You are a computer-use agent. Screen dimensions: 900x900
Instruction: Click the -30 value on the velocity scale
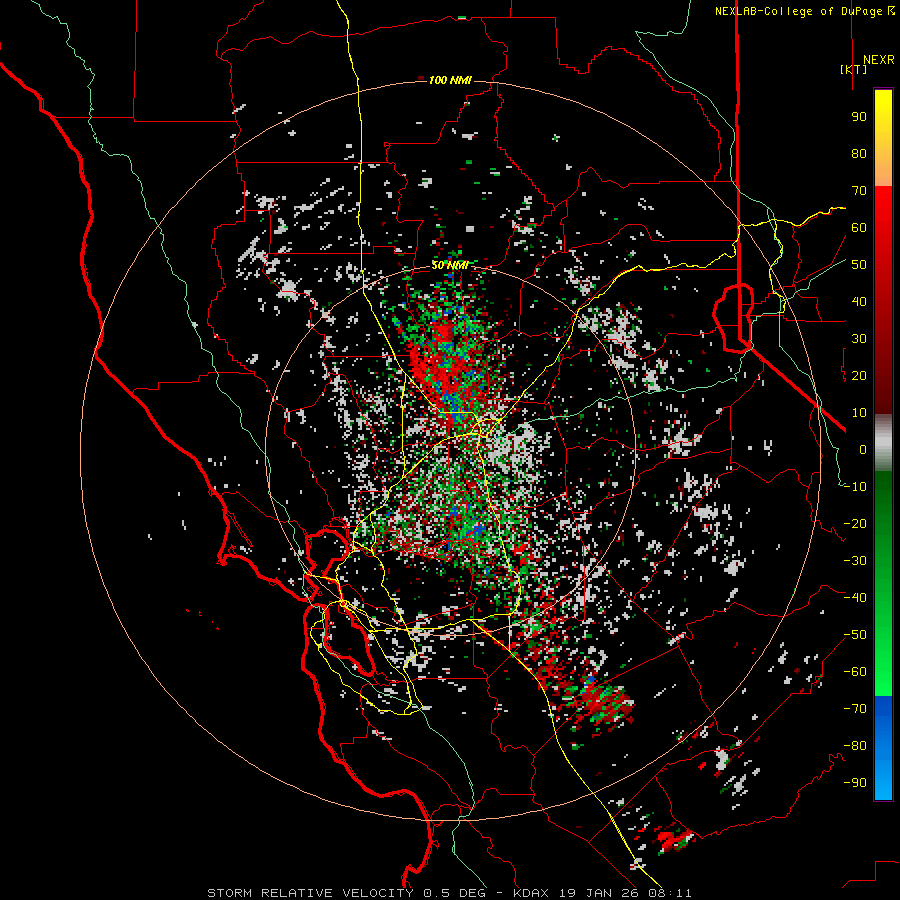[x=855, y=561]
